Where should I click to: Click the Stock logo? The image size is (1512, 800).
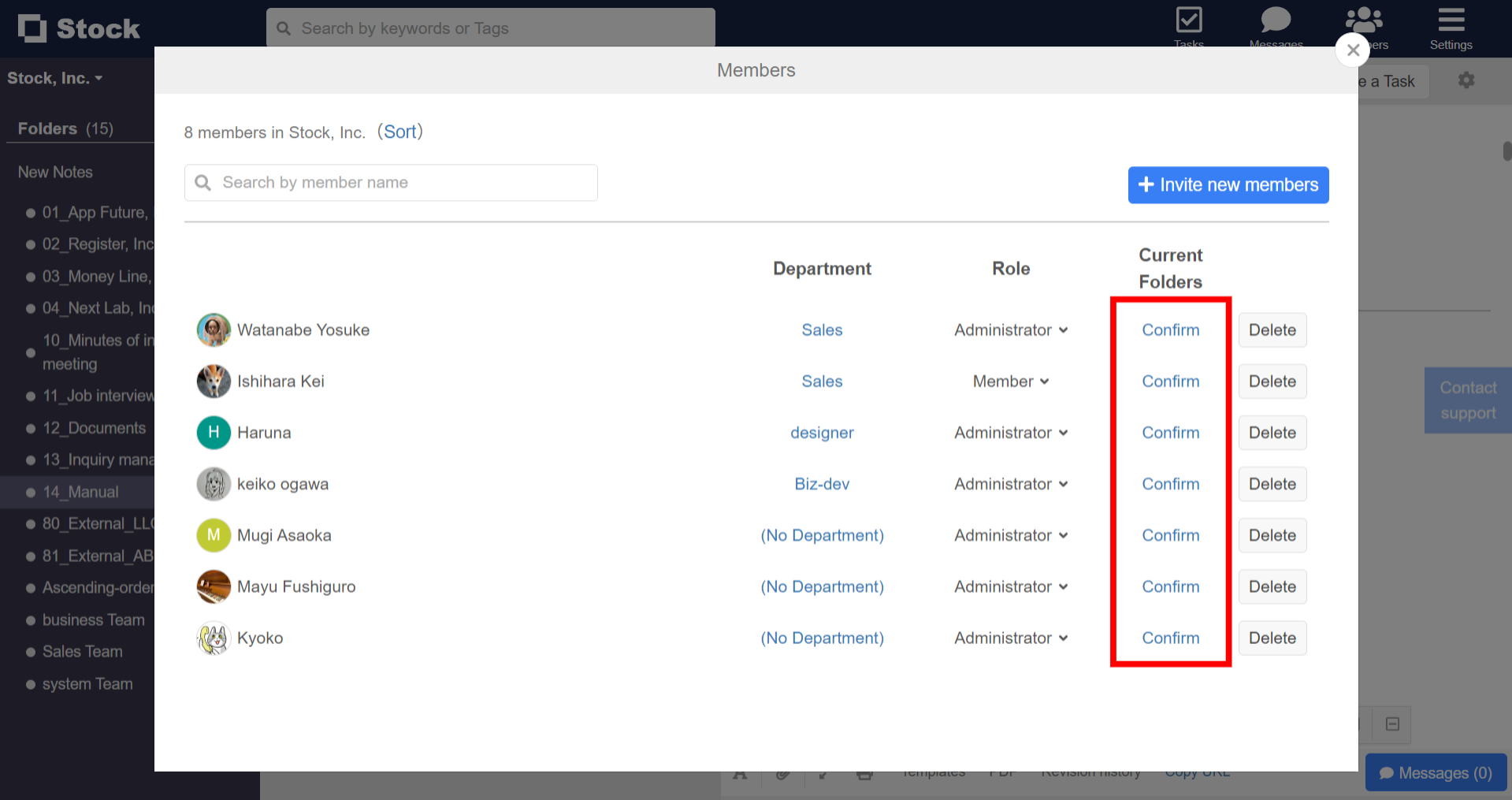[x=78, y=28]
